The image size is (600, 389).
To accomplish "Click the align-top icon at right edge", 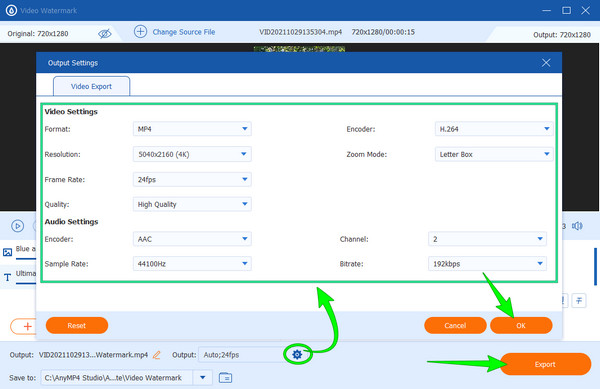I will [579, 301].
